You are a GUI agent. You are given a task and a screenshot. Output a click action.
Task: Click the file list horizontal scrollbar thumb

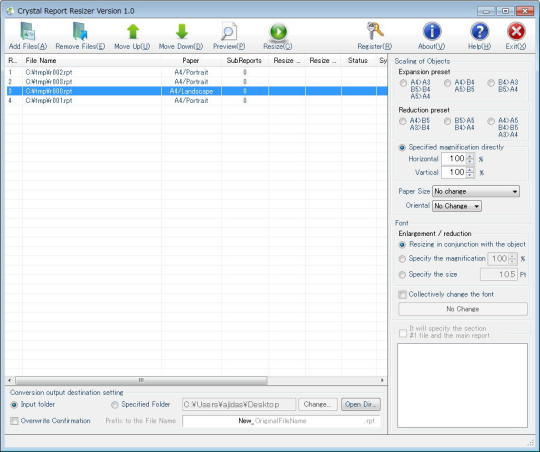pos(141,380)
